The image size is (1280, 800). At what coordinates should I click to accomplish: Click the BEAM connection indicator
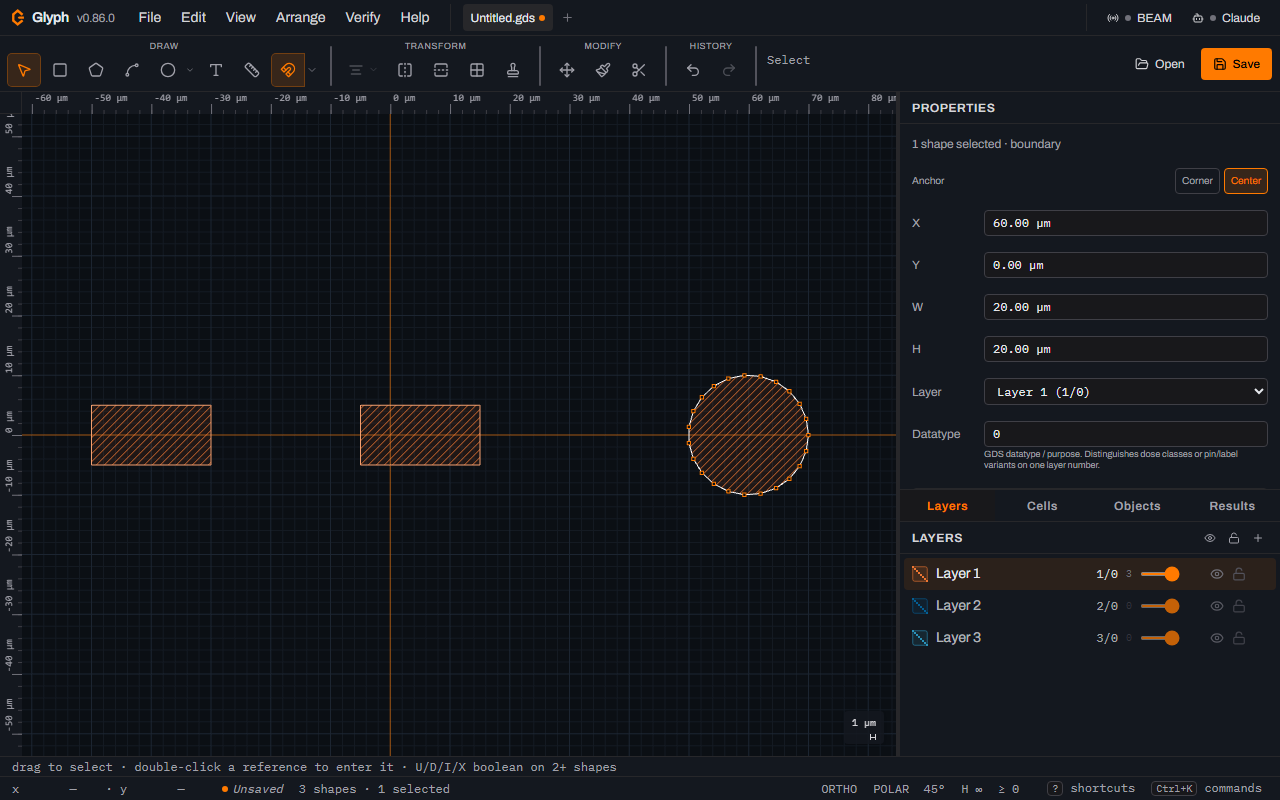(x=1139, y=18)
